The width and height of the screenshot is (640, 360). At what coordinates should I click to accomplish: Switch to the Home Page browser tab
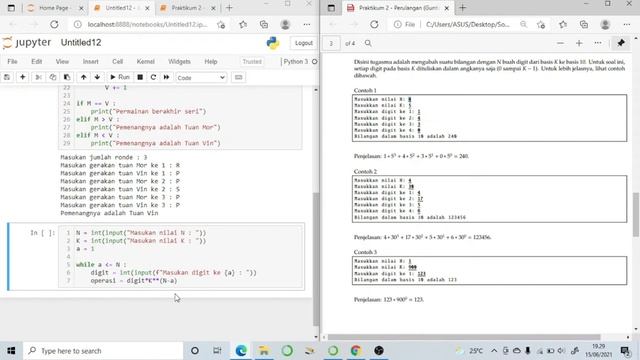tap(54, 8)
